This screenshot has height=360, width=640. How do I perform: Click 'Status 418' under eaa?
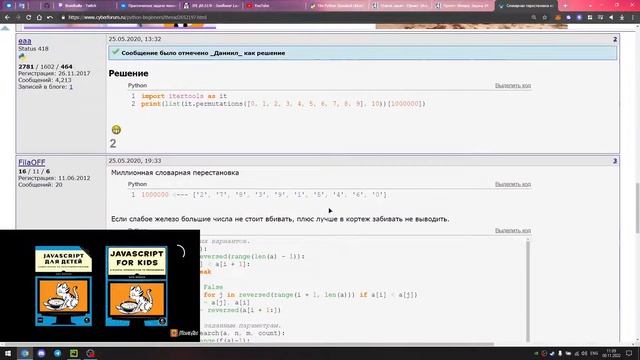point(33,49)
